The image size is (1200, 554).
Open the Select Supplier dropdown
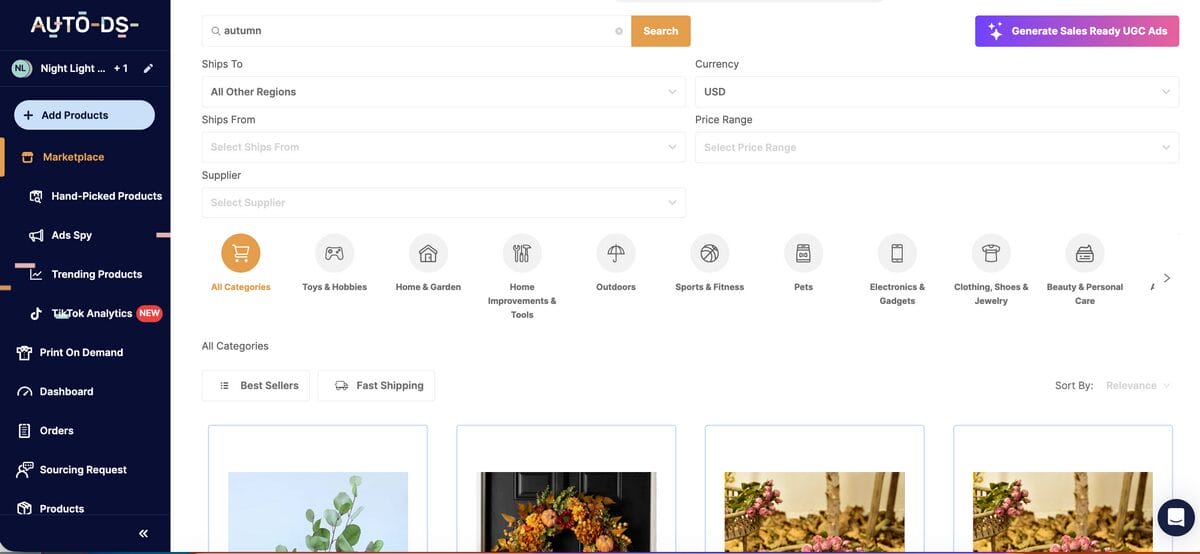pos(444,203)
